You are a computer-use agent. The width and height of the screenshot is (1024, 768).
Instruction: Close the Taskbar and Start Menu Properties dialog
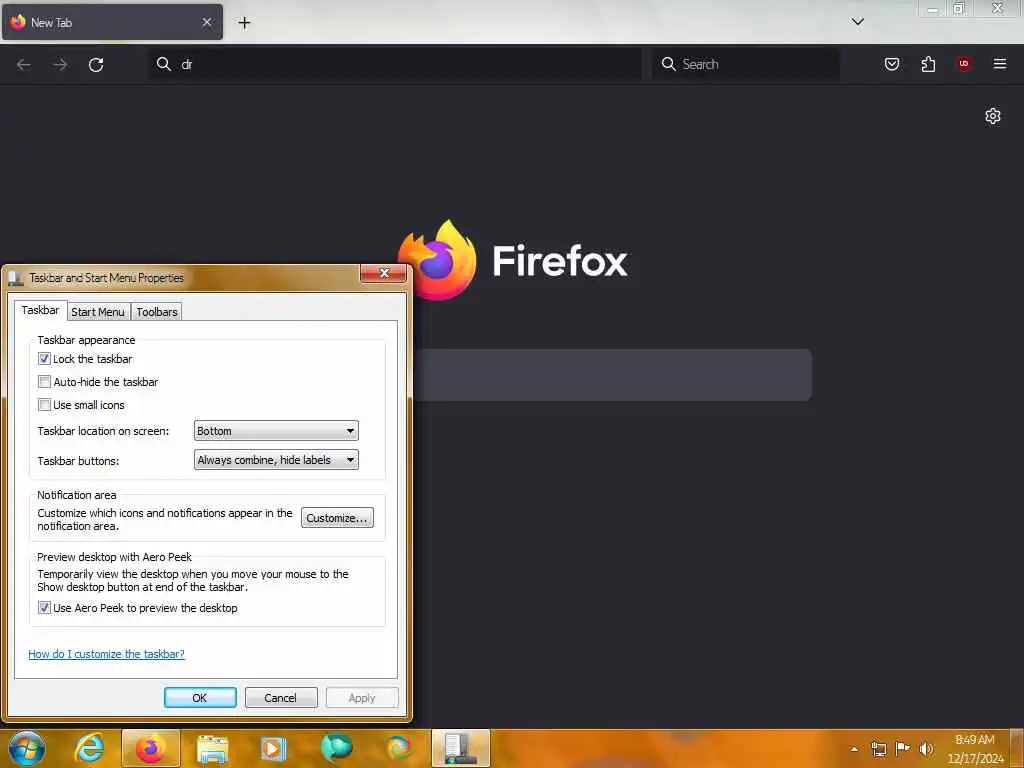coord(384,273)
